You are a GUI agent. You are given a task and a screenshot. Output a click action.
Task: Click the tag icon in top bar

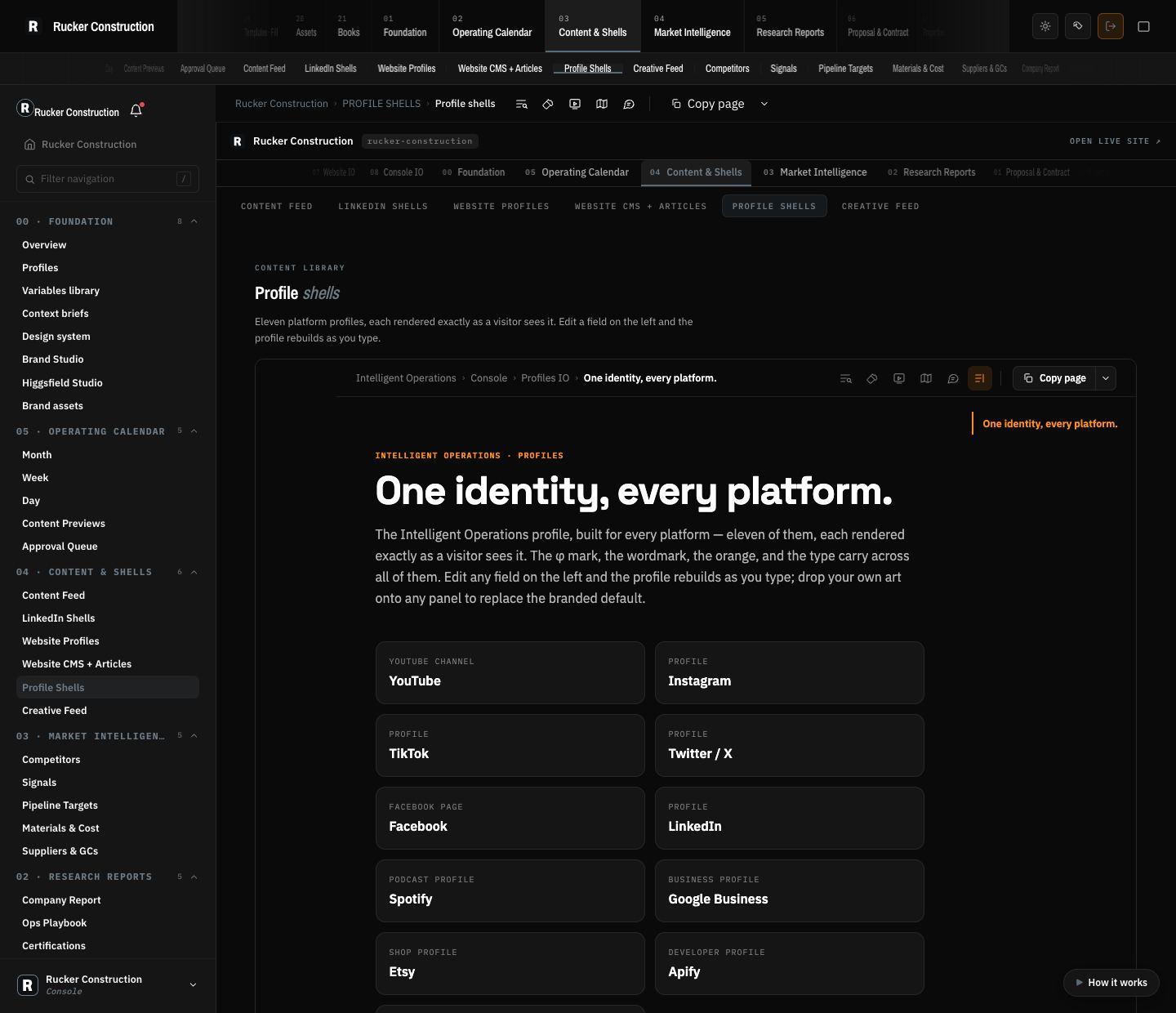pos(1078,26)
